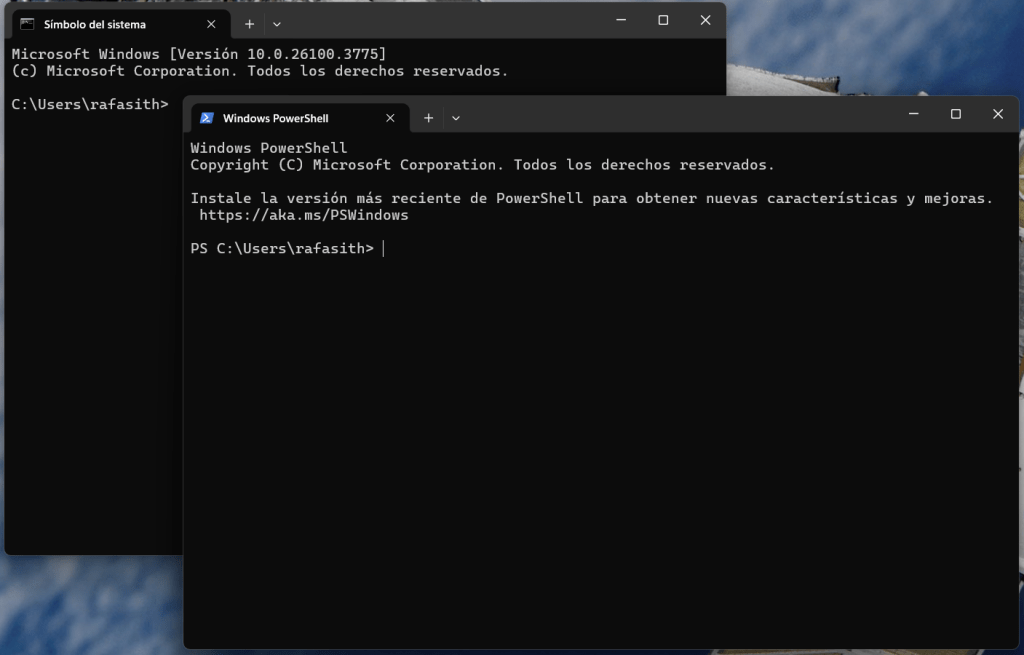1024x655 pixels.
Task: Click the C:\Users\rafasith> prompt in Command Prompt
Action: [90, 104]
